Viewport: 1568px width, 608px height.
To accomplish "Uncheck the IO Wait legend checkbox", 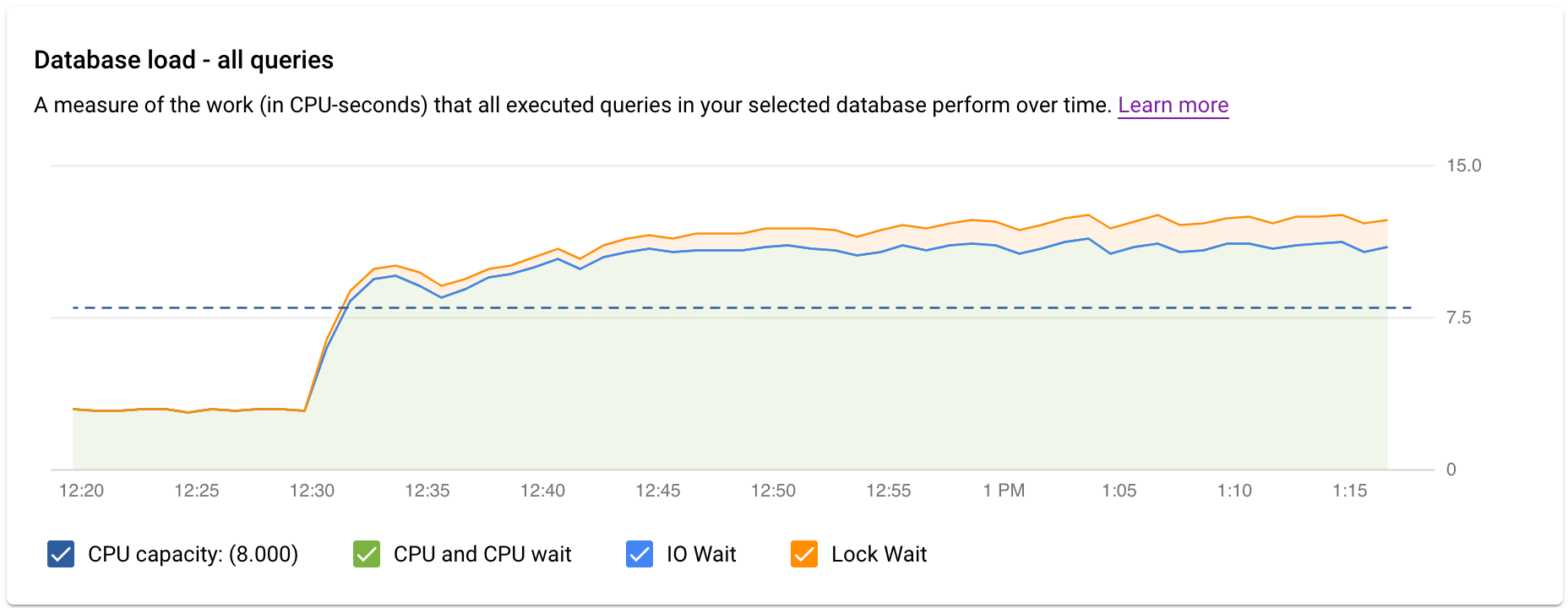I will (638, 555).
